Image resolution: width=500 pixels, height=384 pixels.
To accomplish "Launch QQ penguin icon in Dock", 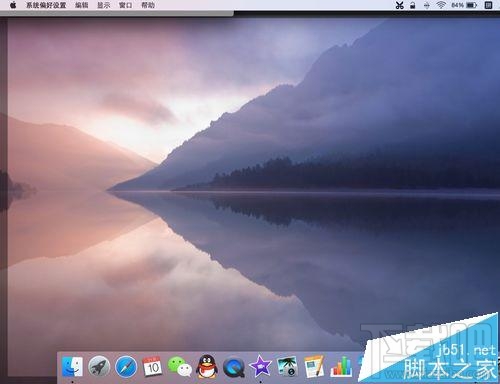I will [207, 367].
